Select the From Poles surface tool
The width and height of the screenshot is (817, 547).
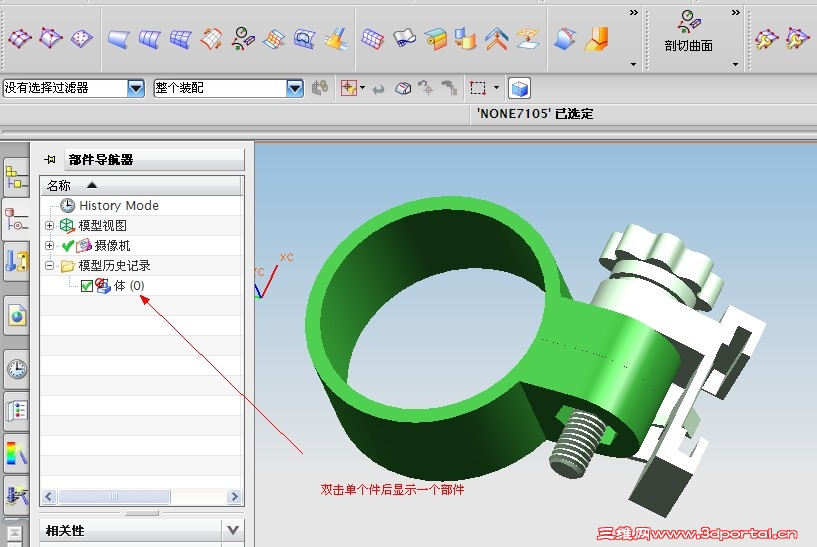tap(51, 39)
